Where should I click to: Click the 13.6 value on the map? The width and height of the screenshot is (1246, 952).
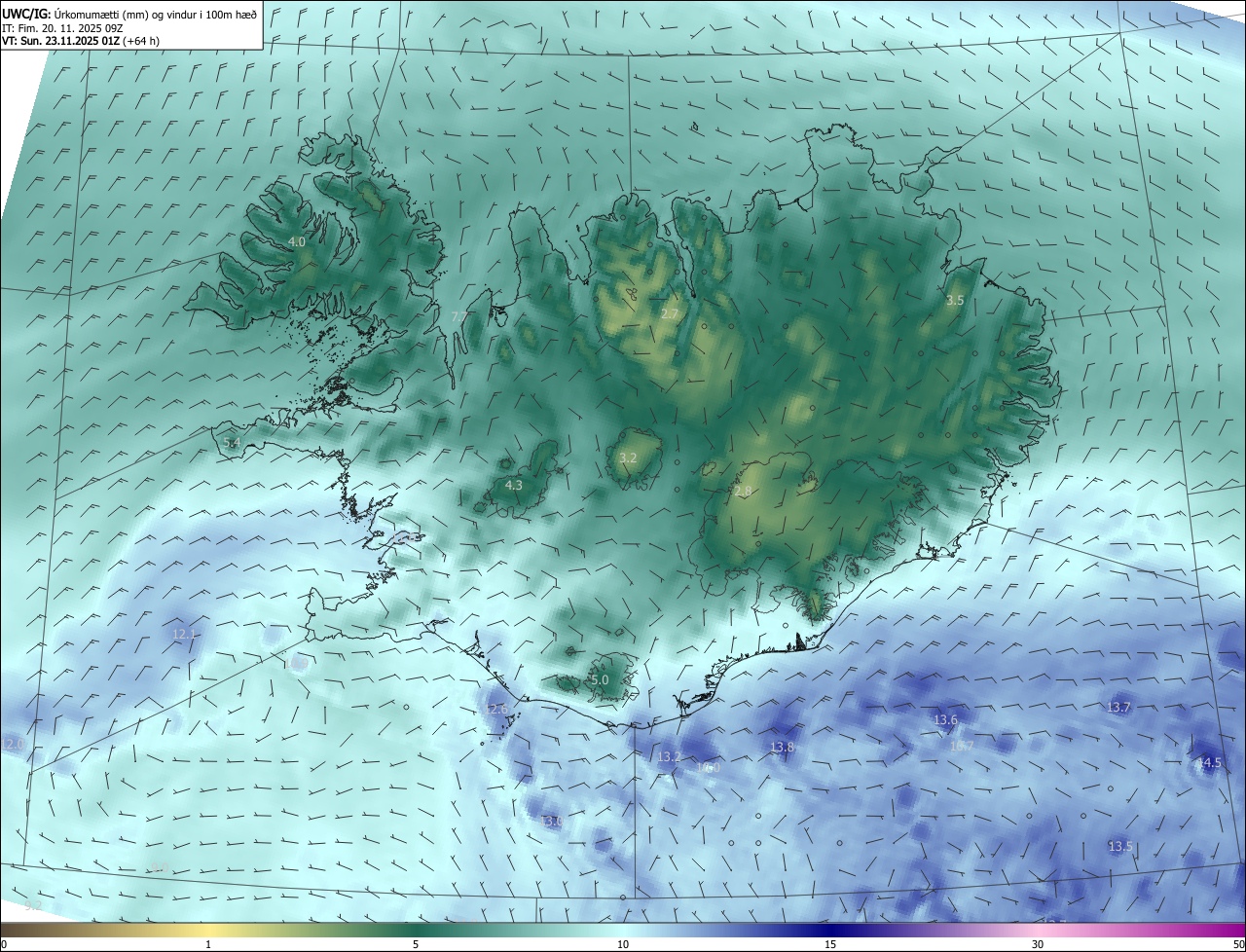point(945,720)
